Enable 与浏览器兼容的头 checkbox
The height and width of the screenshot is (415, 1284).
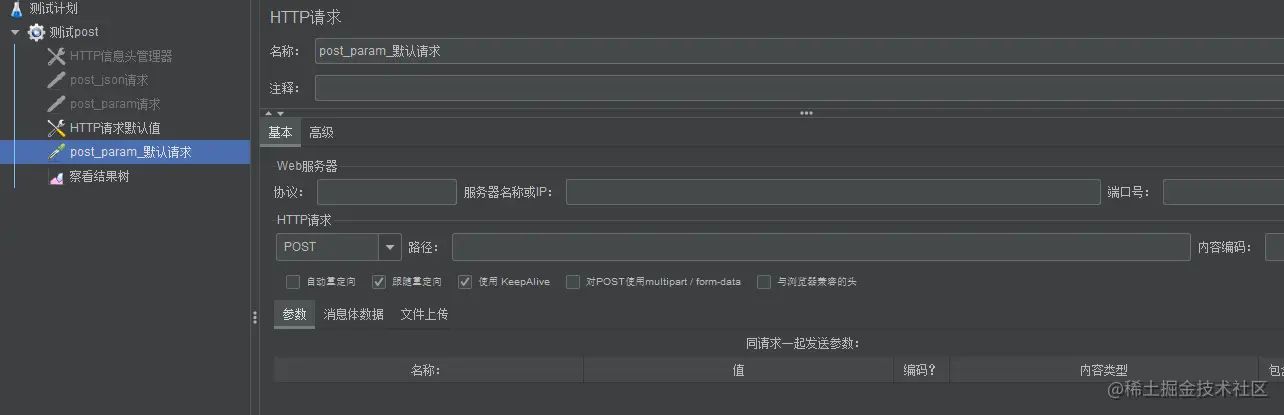tap(764, 282)
